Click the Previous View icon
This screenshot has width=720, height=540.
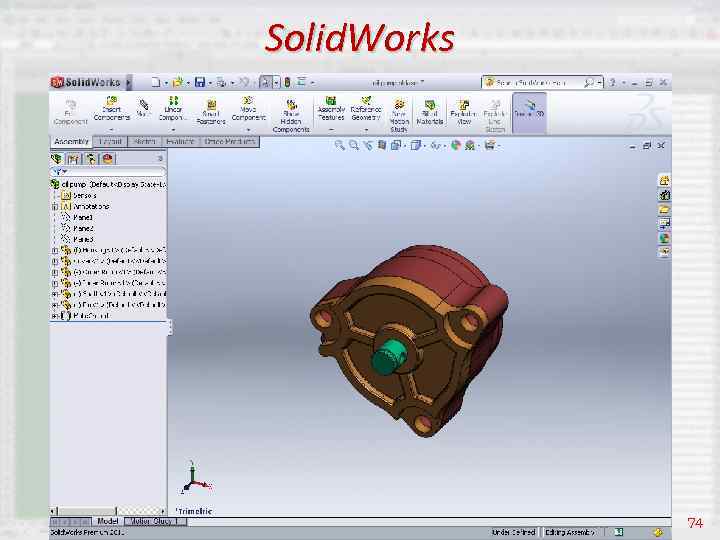click(367, 146)
